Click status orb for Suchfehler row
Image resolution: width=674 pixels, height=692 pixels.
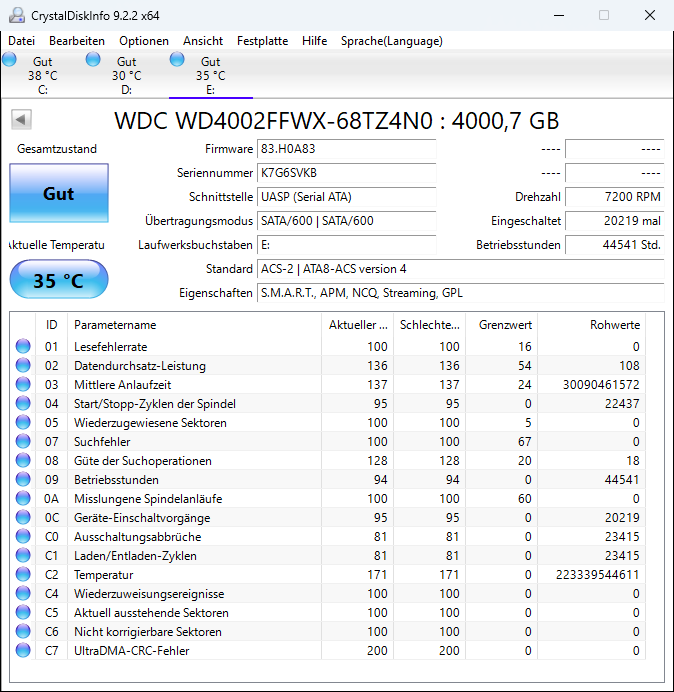point(23,441)
